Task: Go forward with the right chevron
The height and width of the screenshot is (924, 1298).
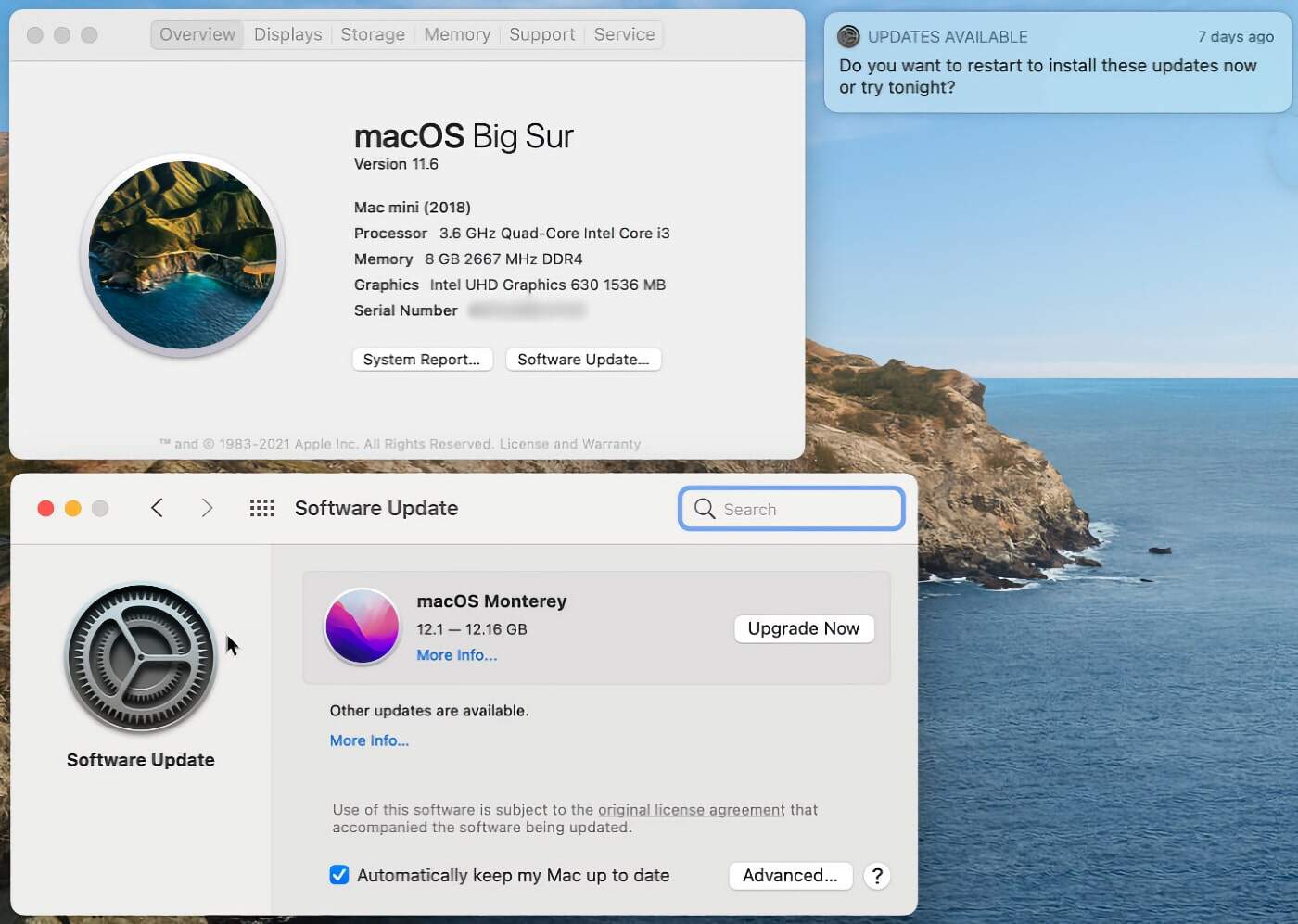Action: tap(207, 508)
